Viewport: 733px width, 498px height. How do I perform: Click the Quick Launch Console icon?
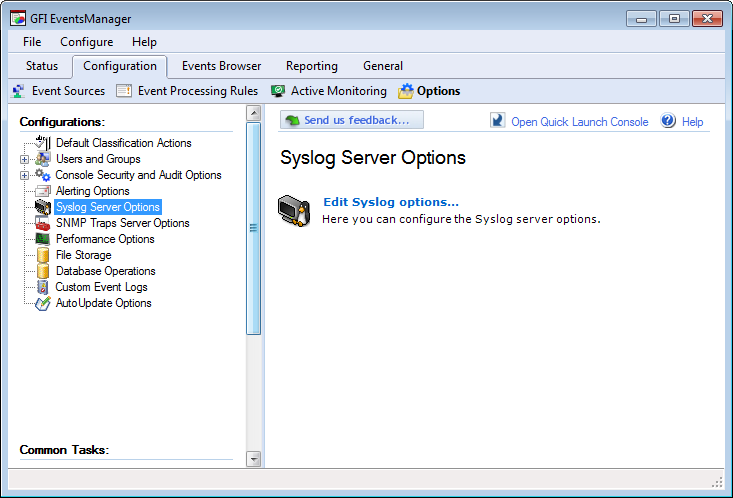point(497,121)
